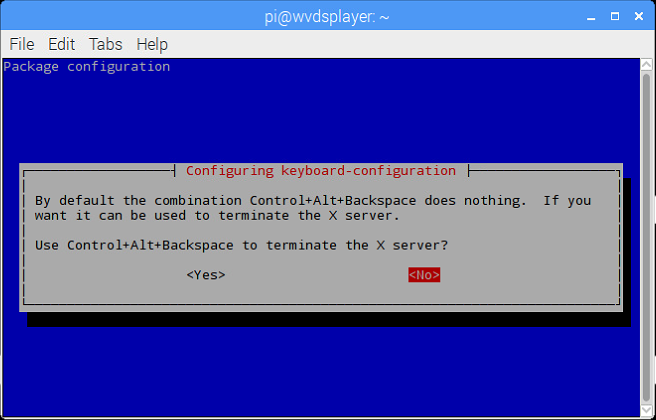
Task: Open the File menu
Action: point(22,44)
